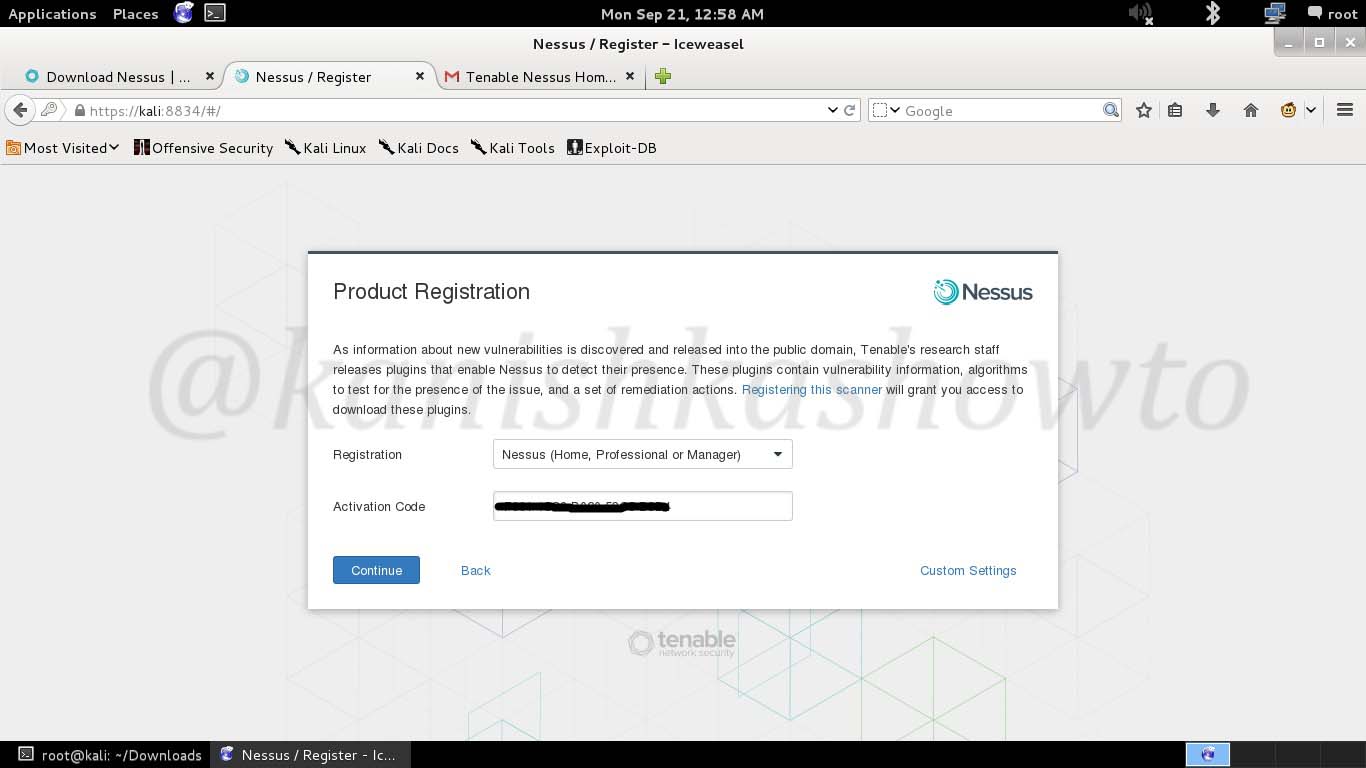Close the Nessus / Register tab

point(420,76)
